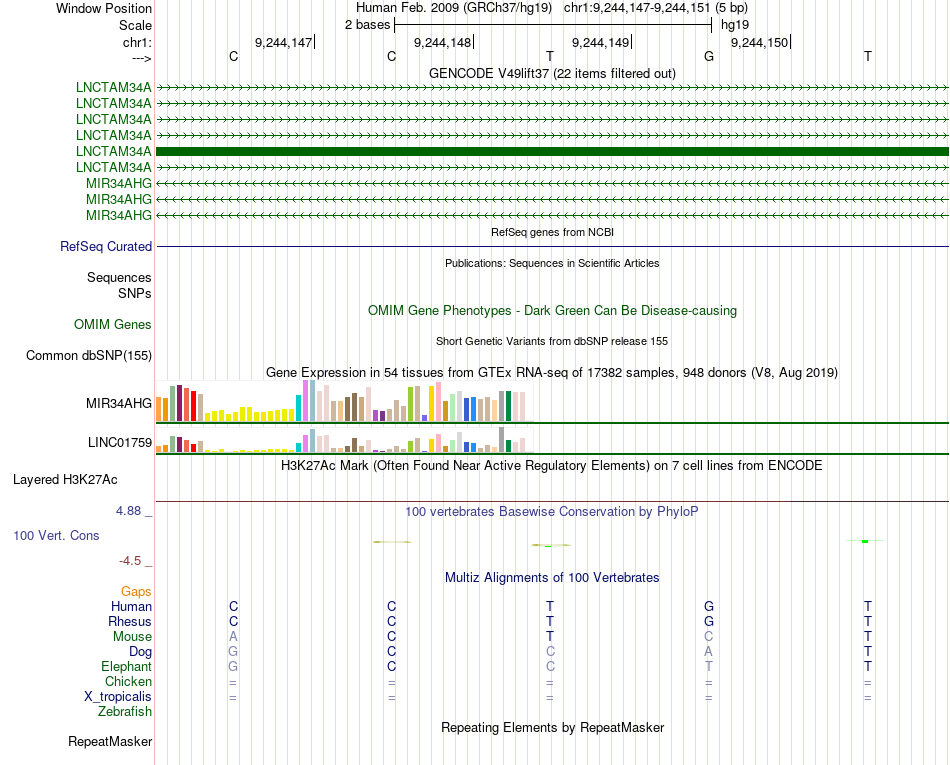Click the Sequences track label
The image size is (950, 765).
[x=119, y=277]
